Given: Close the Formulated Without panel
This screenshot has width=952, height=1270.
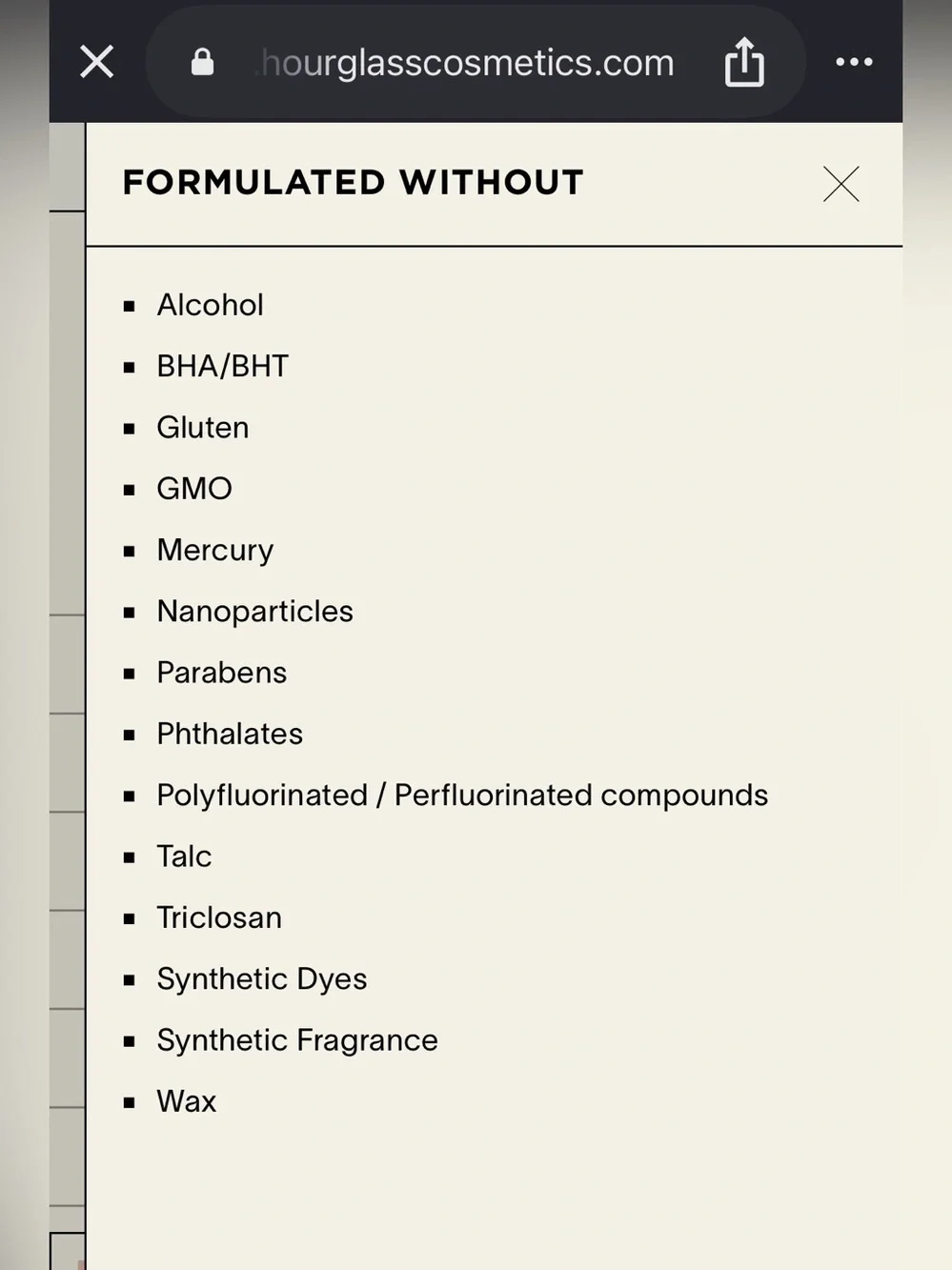Looking at the screenshot, I should tap(841, 184).
